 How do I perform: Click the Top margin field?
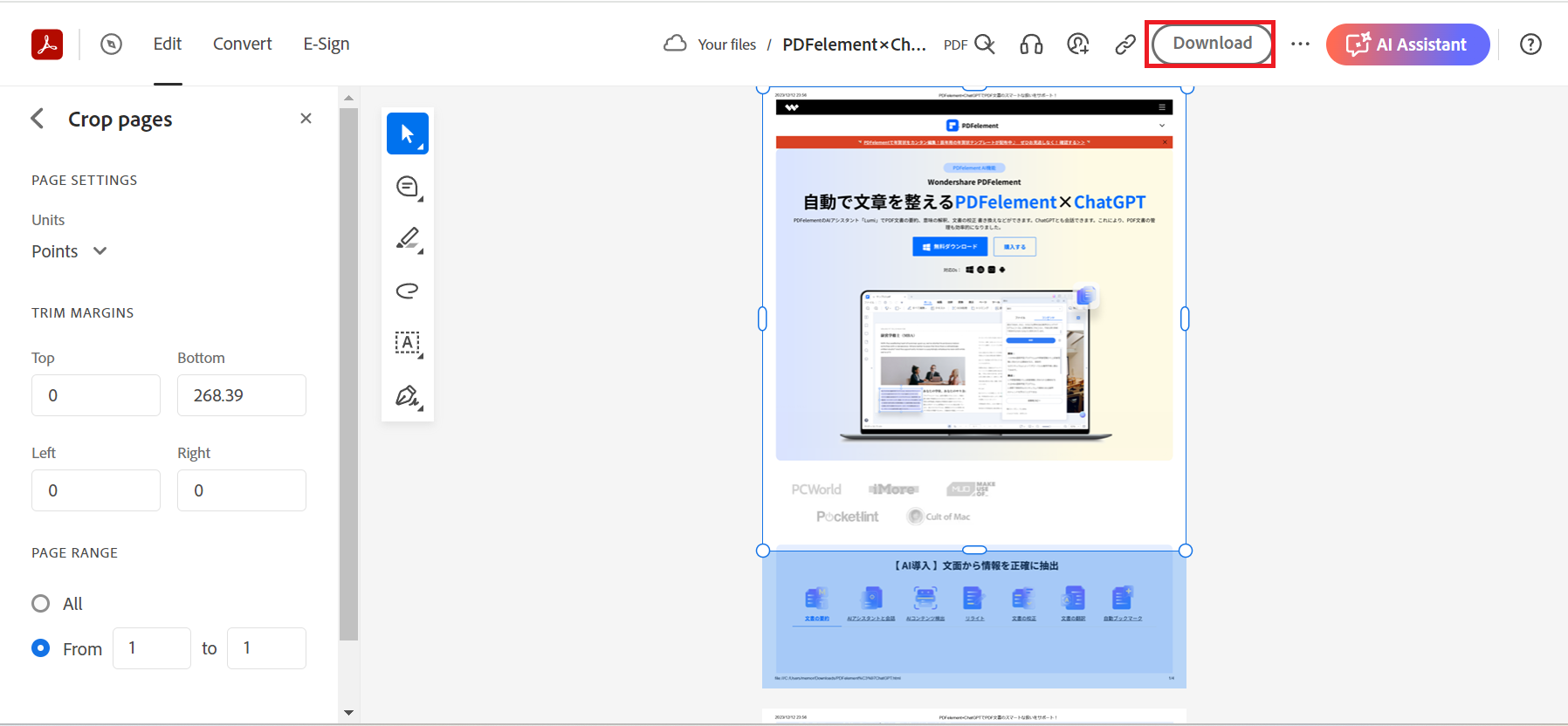(x=96, y=395)
